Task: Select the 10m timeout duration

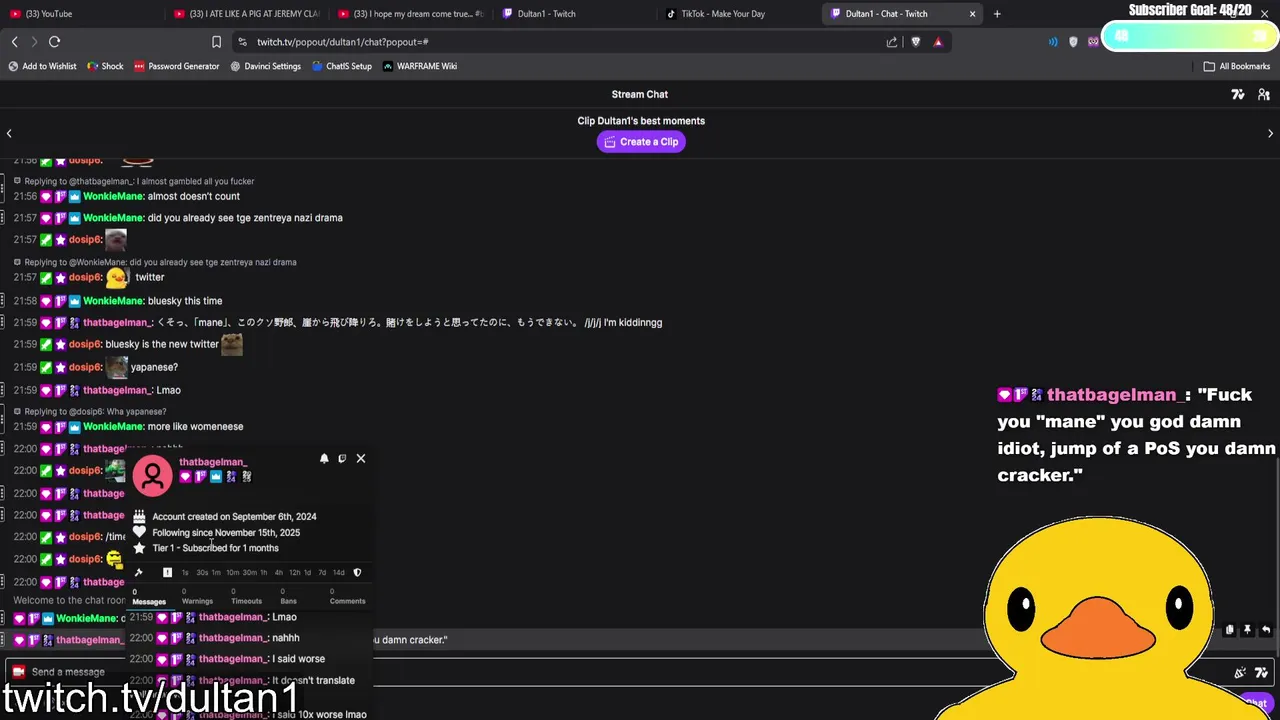Action: (x=232, y=573)
